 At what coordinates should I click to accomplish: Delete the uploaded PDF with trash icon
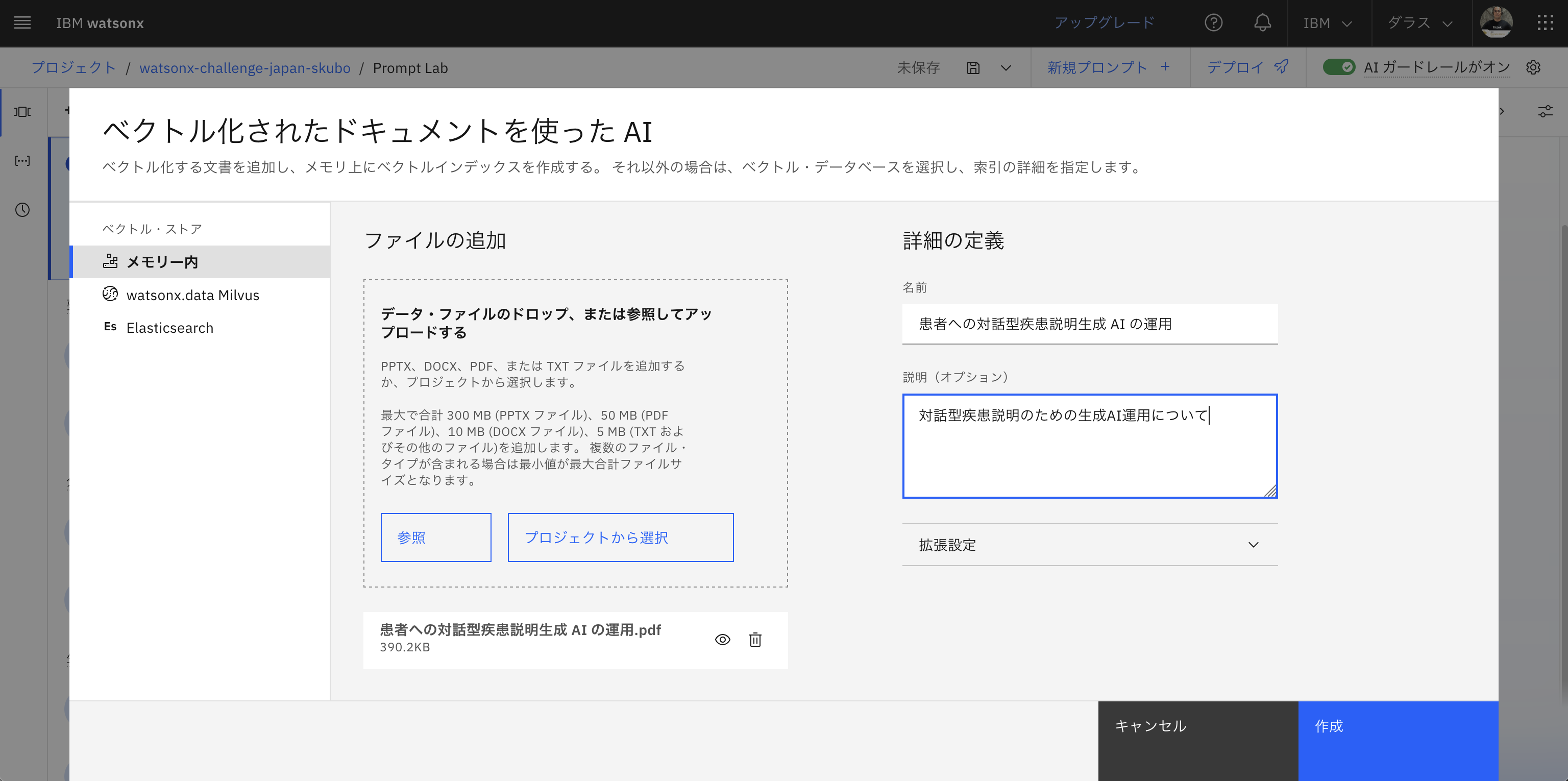point(755,640)
